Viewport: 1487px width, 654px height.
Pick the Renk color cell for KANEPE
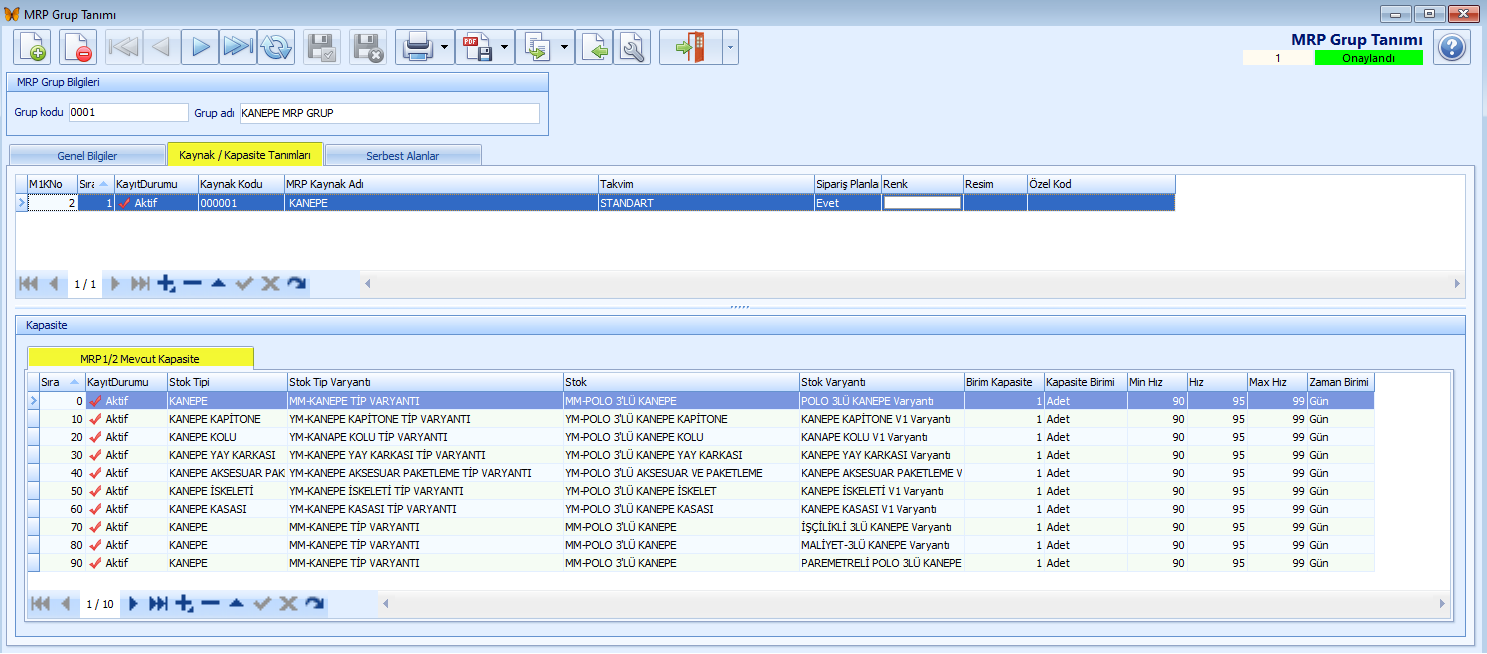click(x=922, y=202)
